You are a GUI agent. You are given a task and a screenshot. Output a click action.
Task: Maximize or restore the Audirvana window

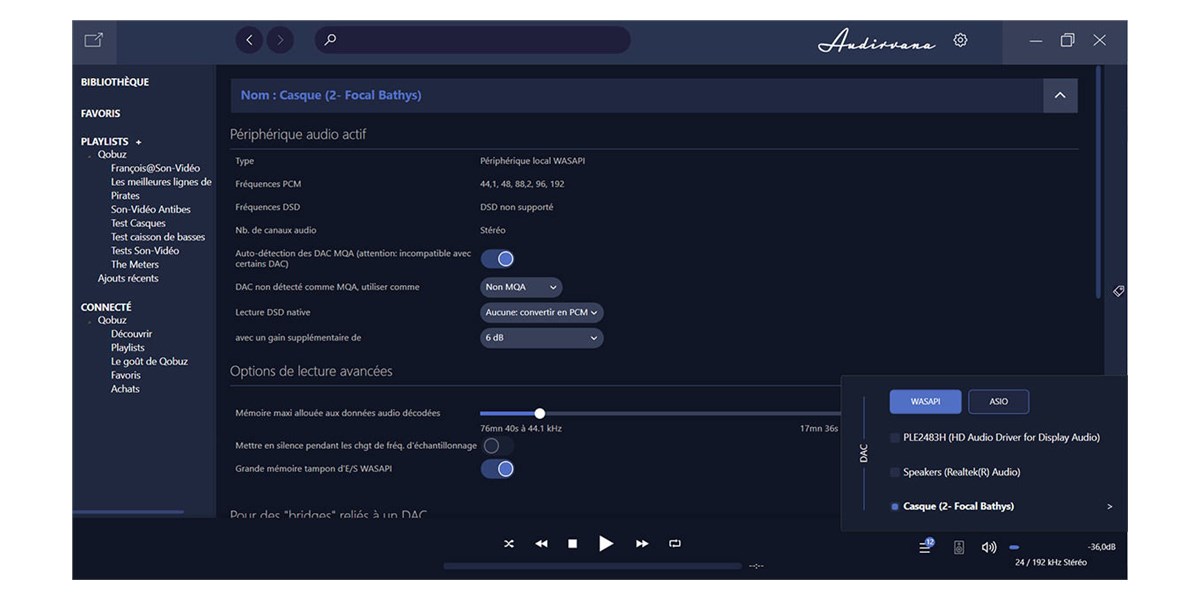(x=1067, y=40)
